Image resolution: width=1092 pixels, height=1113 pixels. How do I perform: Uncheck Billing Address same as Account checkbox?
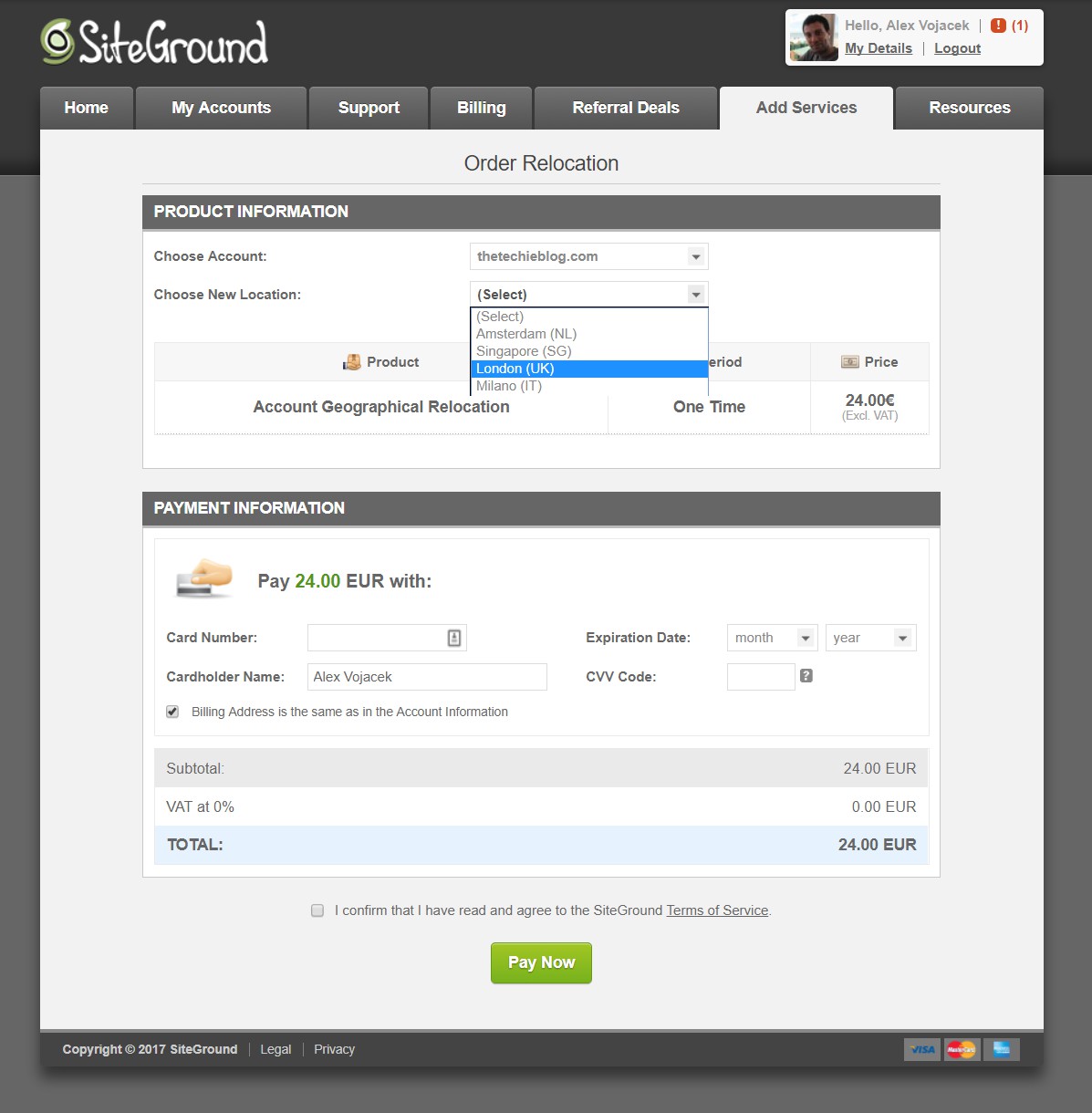click(172, 712)
